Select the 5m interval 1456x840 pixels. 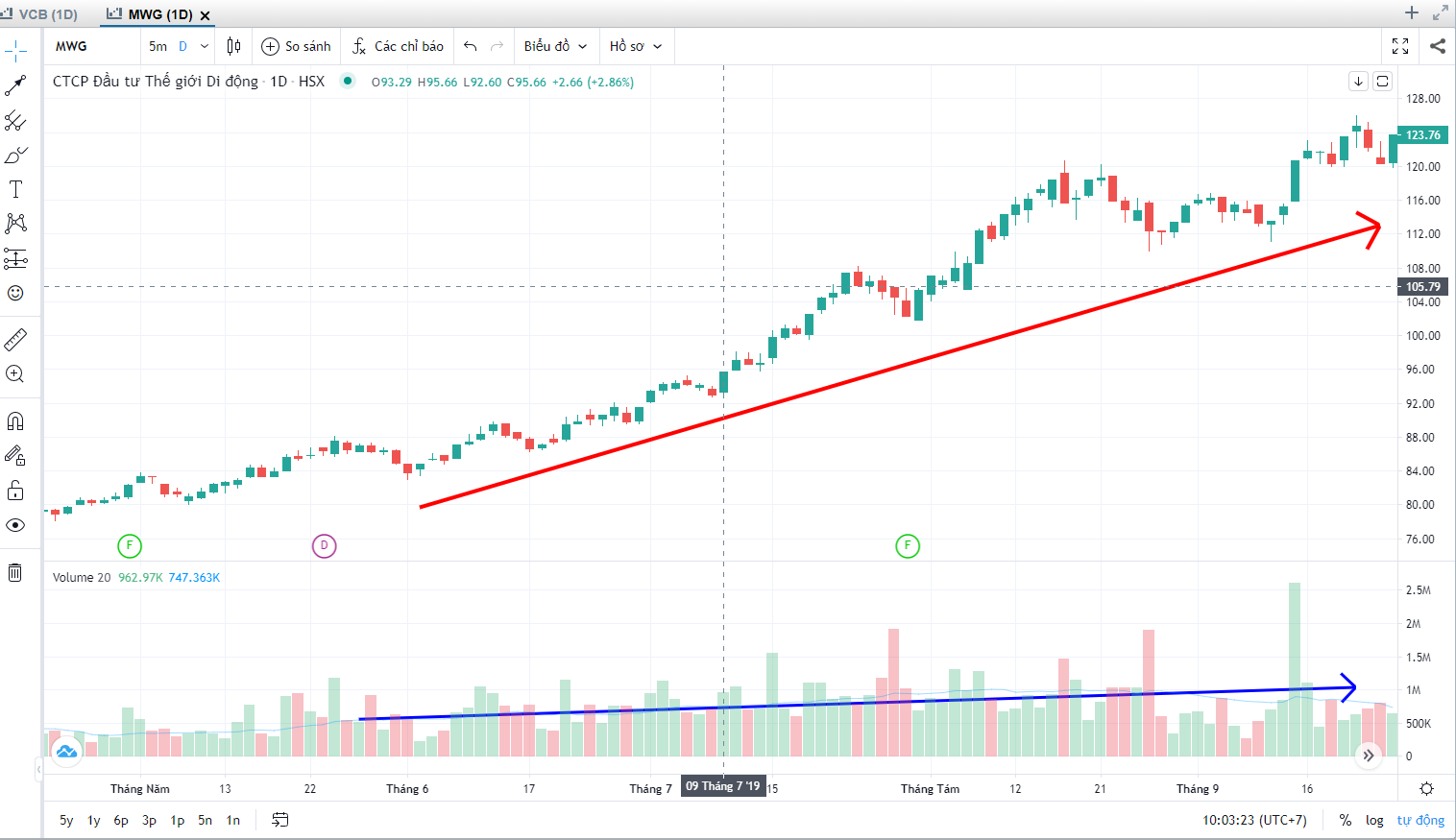pos(158,46)
